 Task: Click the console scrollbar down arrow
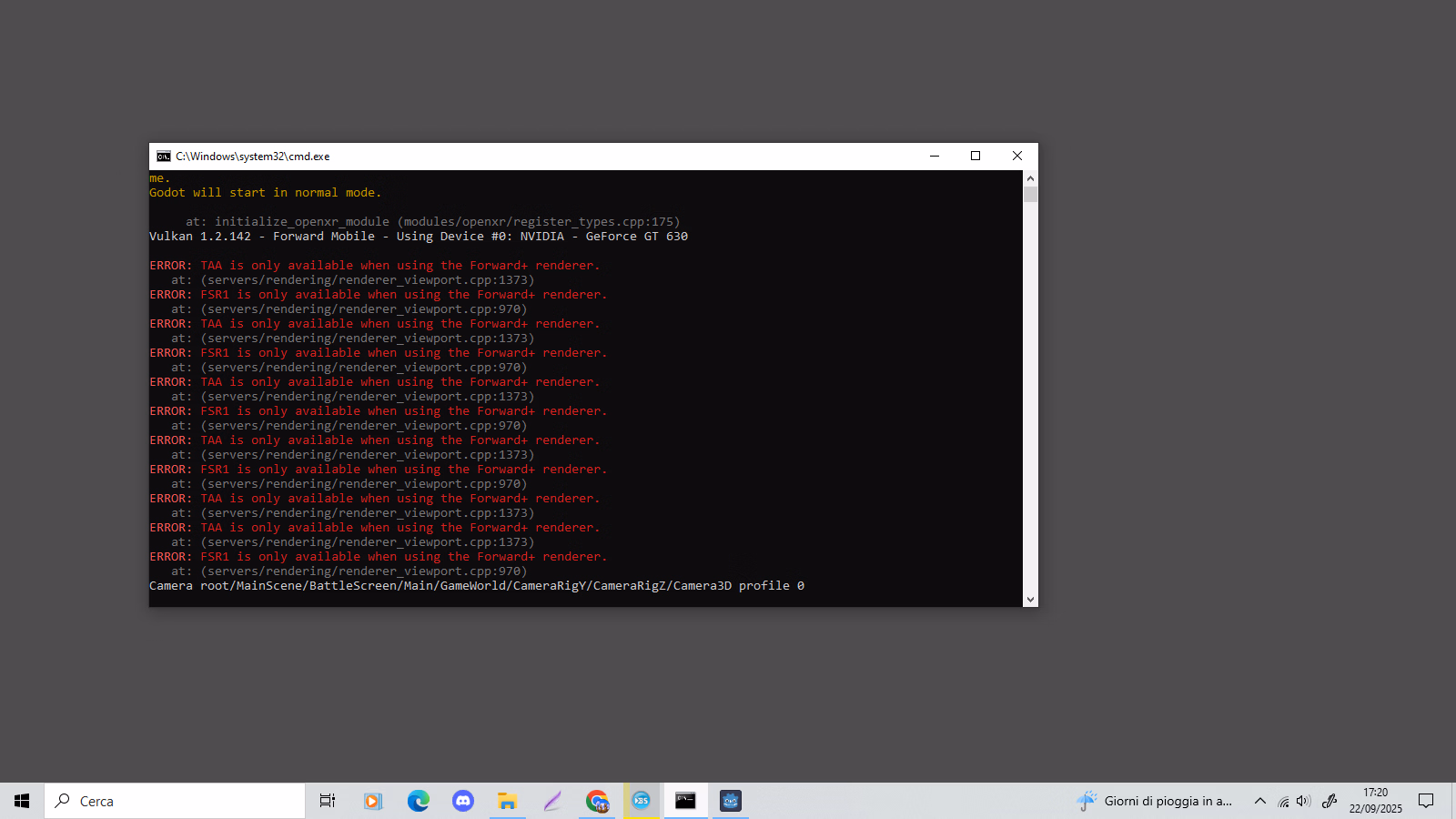tap(1030, 599)
